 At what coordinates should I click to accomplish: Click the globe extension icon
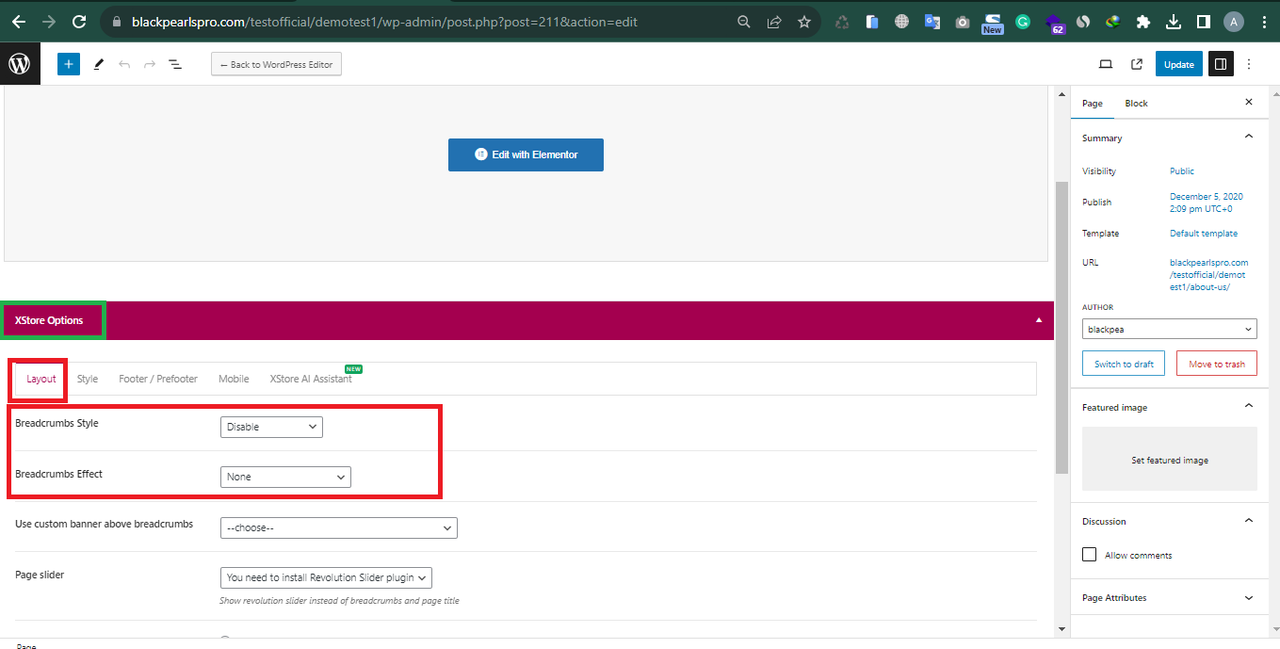tap(902, 21)
